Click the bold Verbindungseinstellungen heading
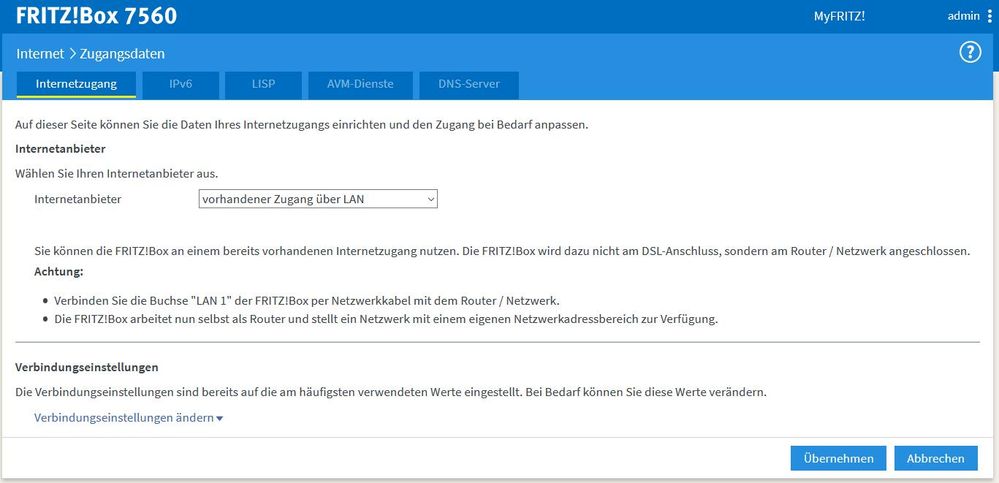Screen dimensions: 999x483 point(87,367)
